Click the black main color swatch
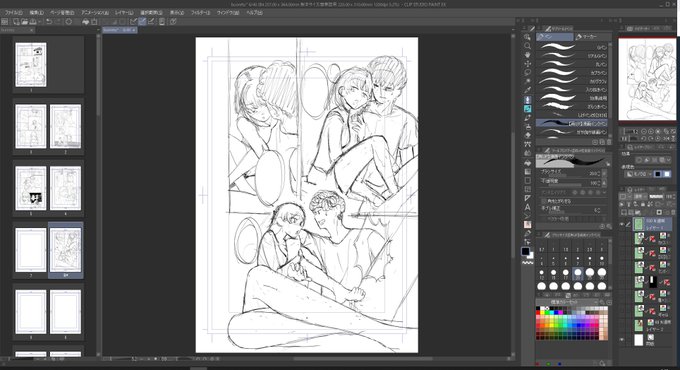 click(x=526, y=252)
